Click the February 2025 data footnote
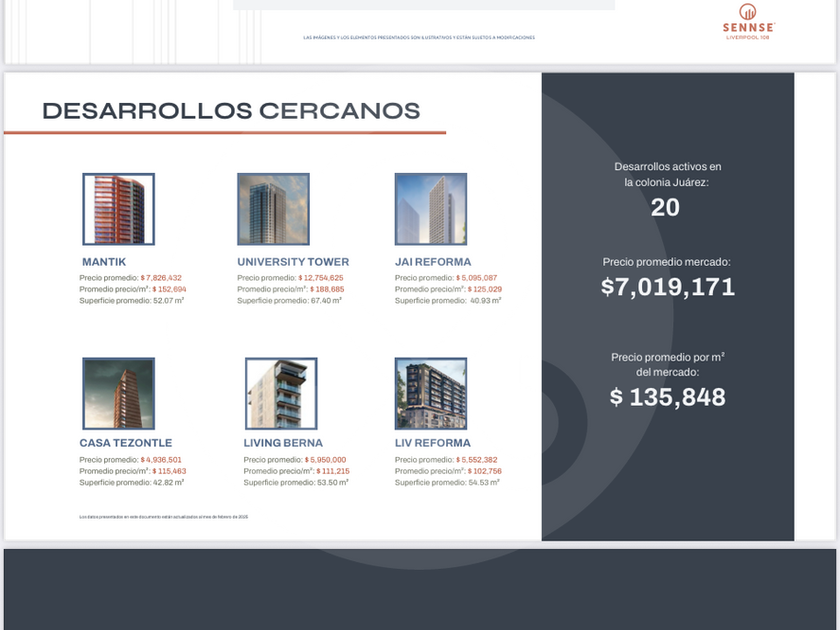 tap(163, 517)
